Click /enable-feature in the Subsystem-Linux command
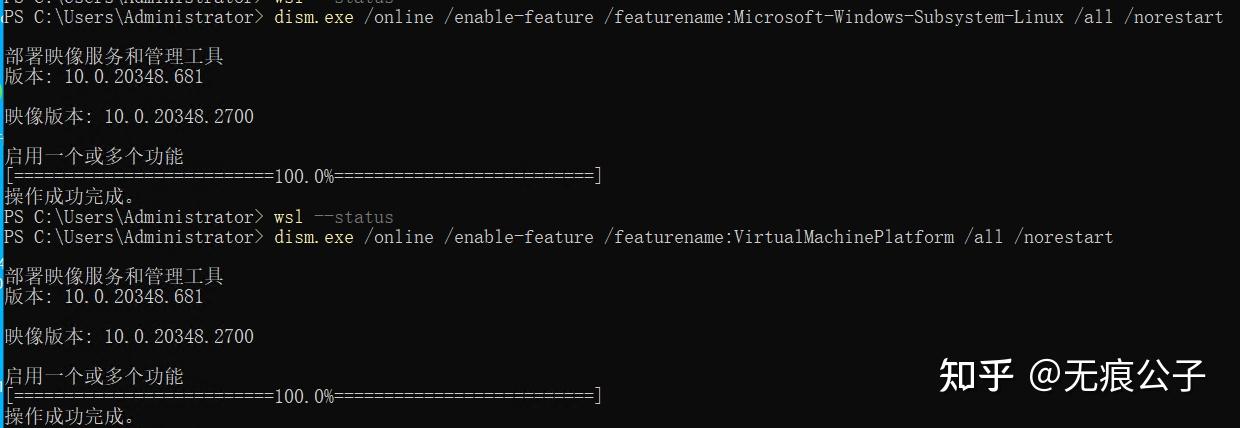This screenshot has height=428, width=1240. (x=518, y=17)
